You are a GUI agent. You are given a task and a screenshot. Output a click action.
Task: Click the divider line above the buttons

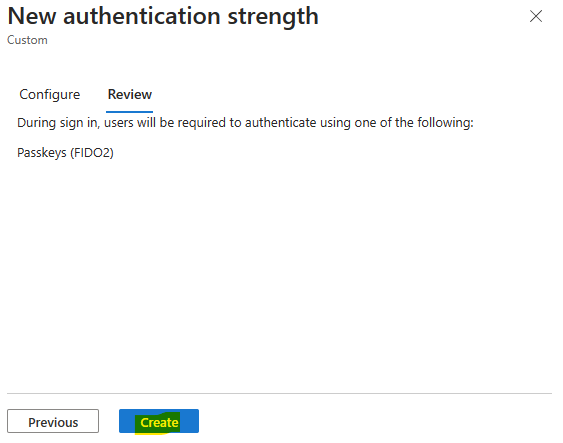[279, 393]
